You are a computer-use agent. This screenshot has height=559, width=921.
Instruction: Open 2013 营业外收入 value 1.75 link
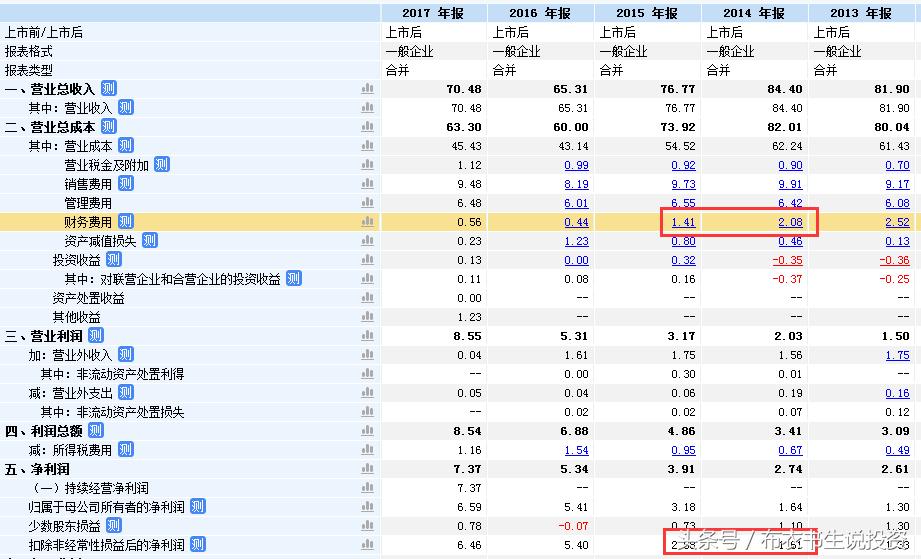coord(898,355)
